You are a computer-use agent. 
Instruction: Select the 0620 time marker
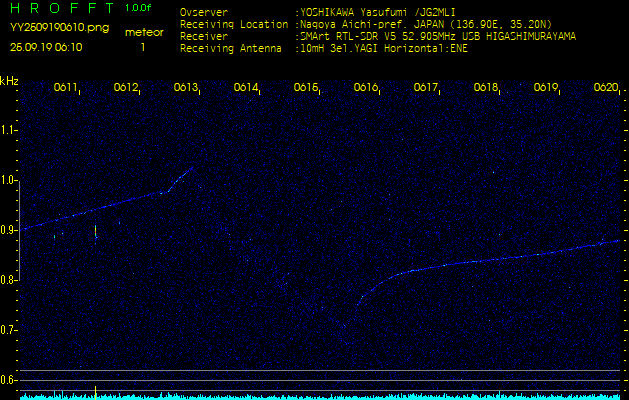[x=606, y=88]
